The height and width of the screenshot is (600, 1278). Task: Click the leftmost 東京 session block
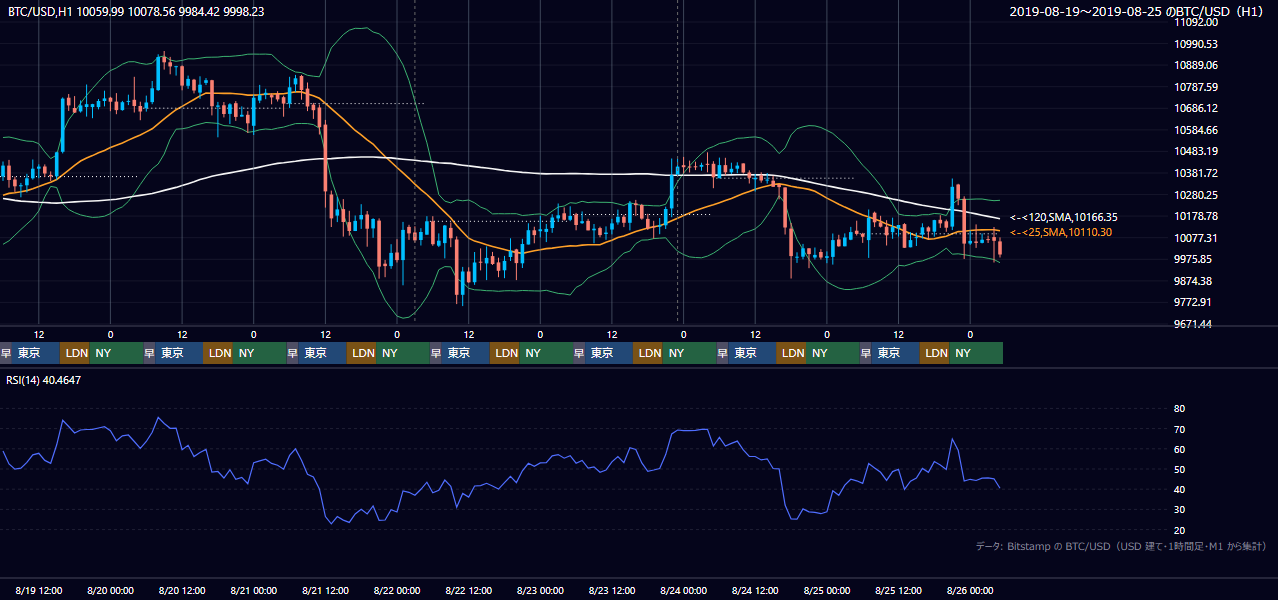click(x=36, y=353)
